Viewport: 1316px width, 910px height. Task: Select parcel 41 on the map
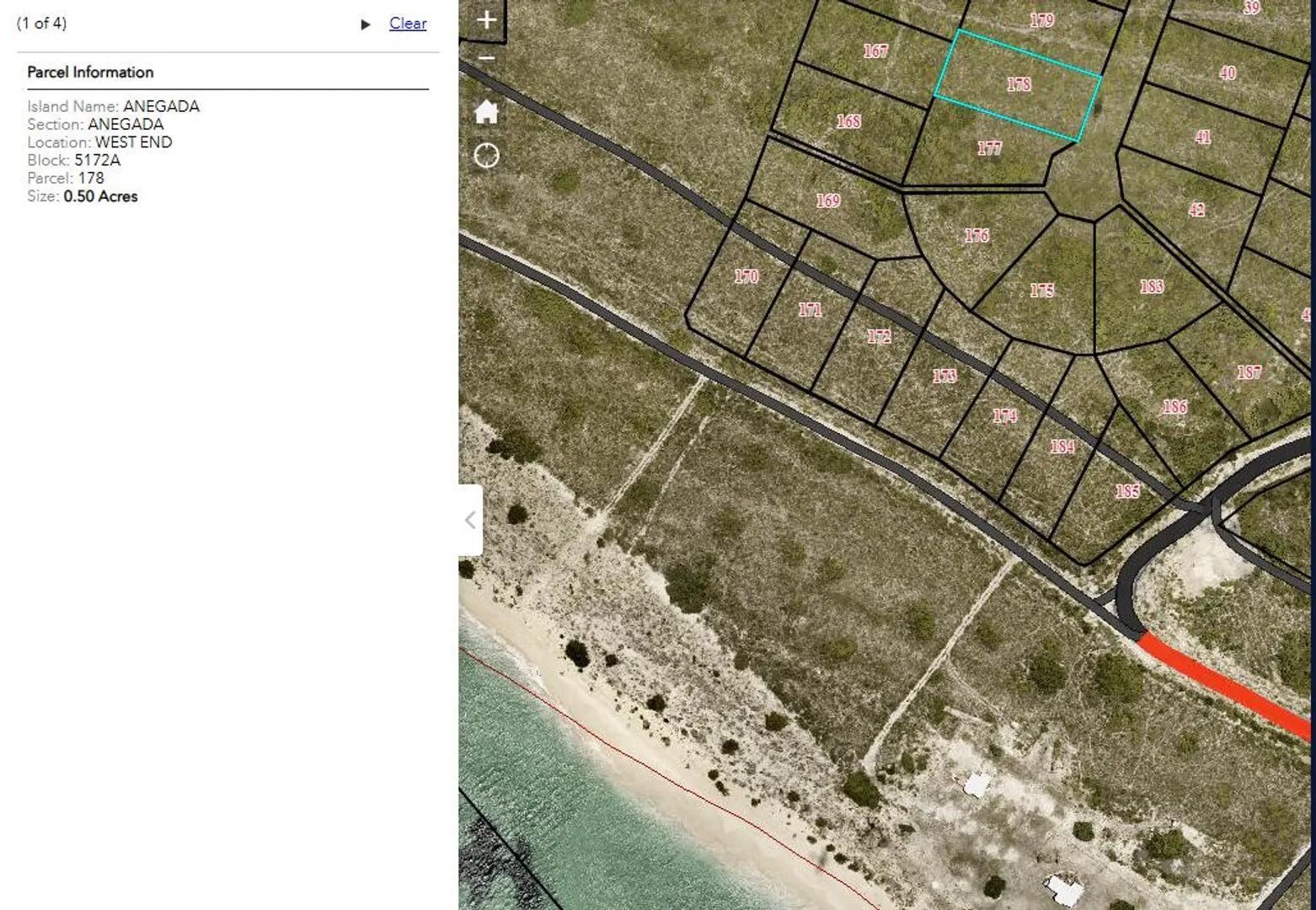pos(1202,137)
